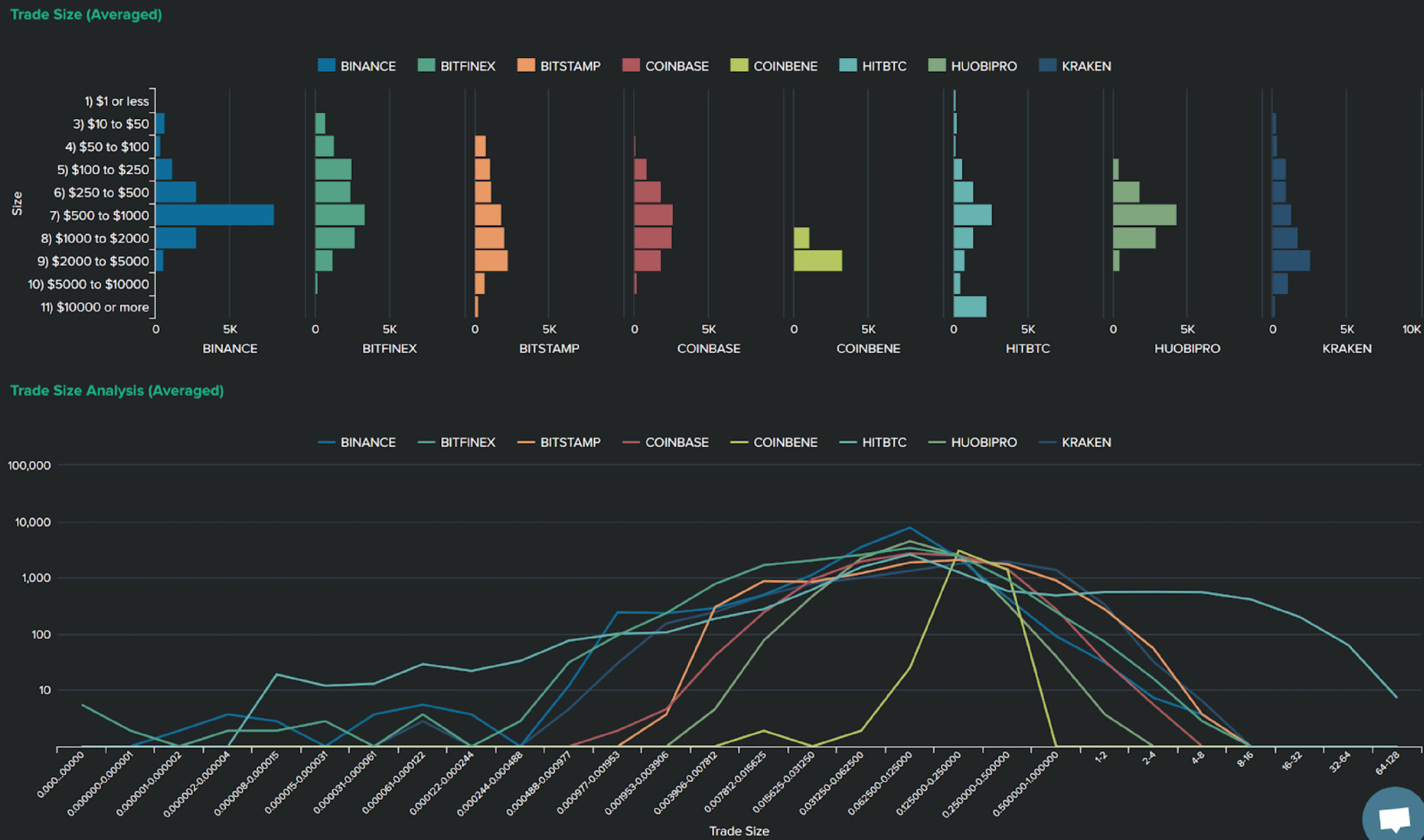Select Huobipro $500 to $1000 bar
Screen dimensions: 1424x840
1145,215
